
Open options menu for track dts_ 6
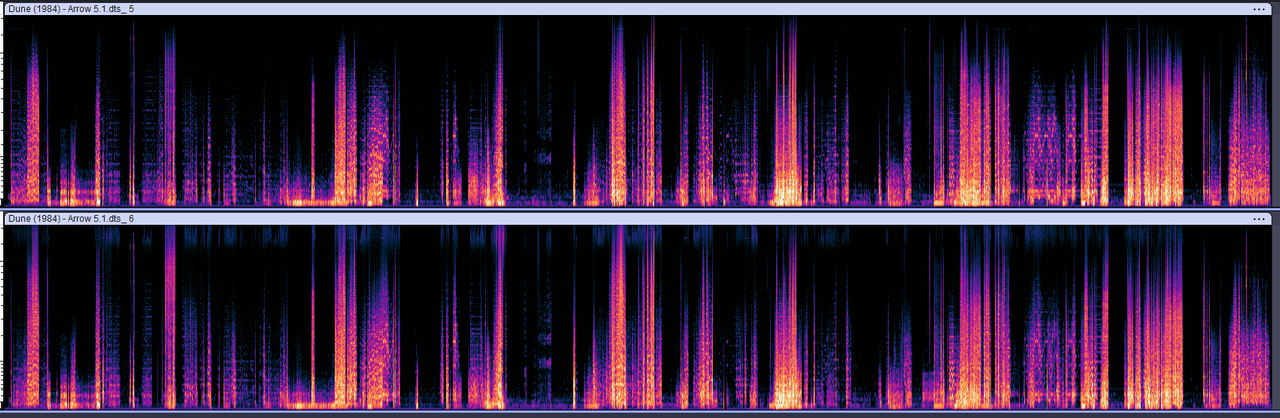coord(1258,218)
